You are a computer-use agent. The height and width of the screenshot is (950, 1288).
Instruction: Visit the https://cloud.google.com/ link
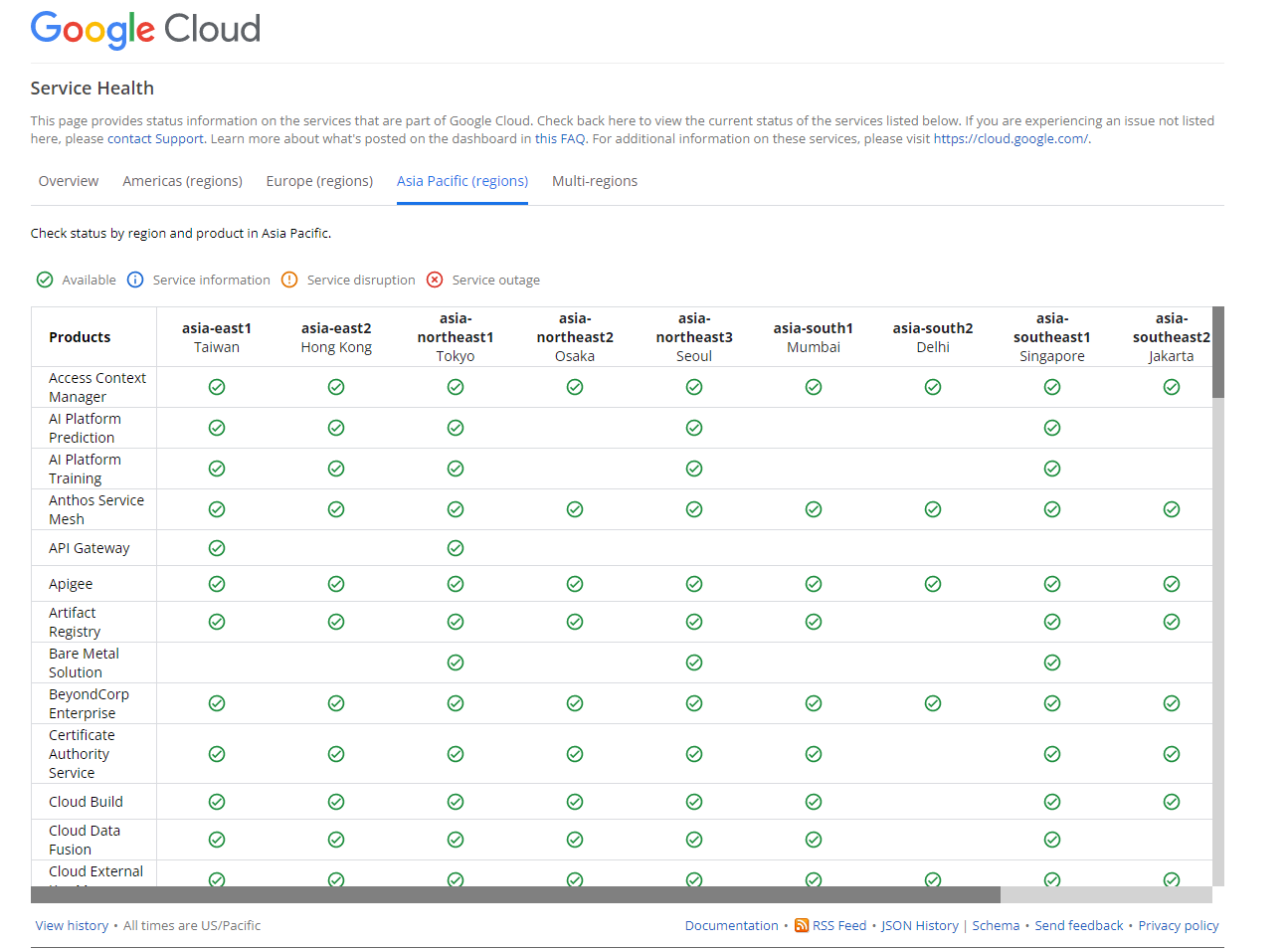[x=1011, y=139]
